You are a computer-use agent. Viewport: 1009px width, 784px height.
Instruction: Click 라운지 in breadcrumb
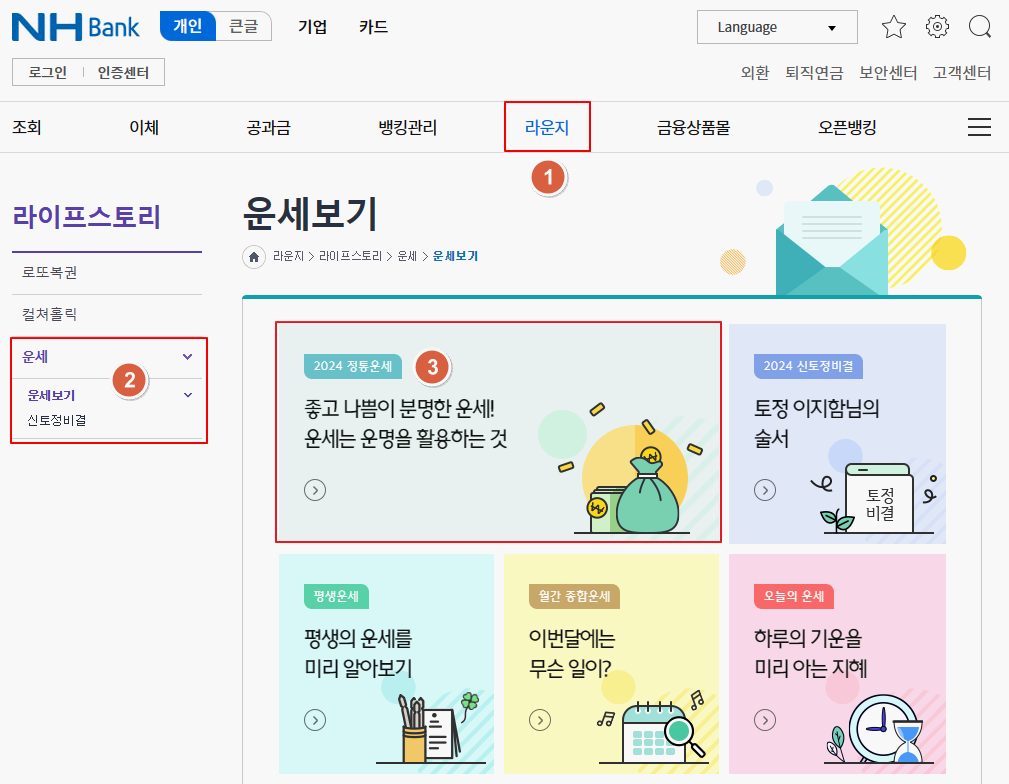click(288, 256)
